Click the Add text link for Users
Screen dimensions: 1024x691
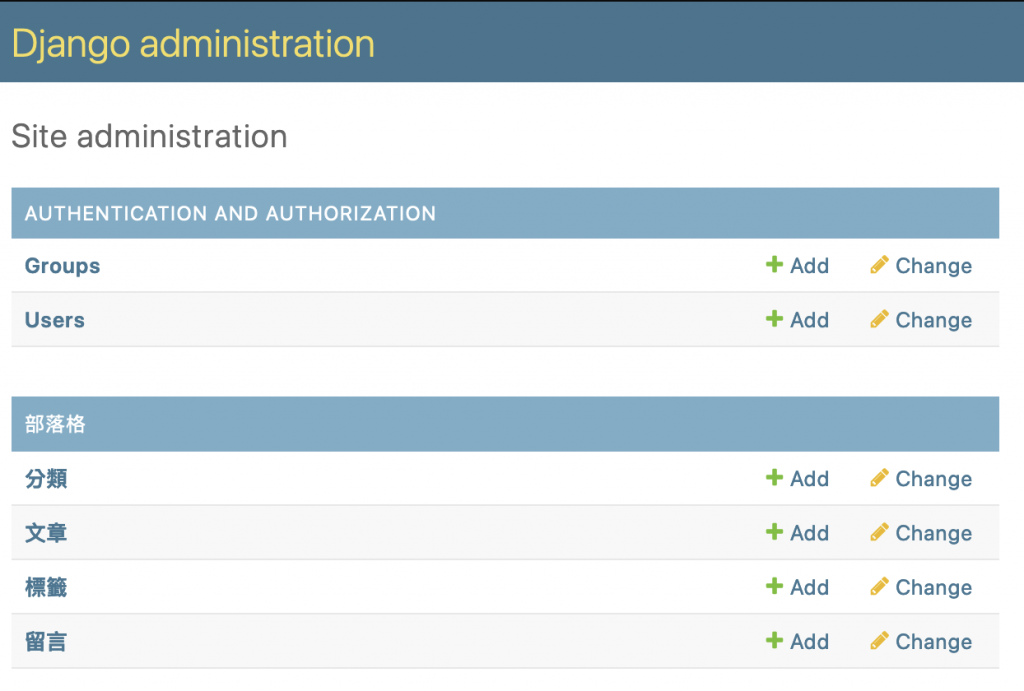[x=810, y=320]
